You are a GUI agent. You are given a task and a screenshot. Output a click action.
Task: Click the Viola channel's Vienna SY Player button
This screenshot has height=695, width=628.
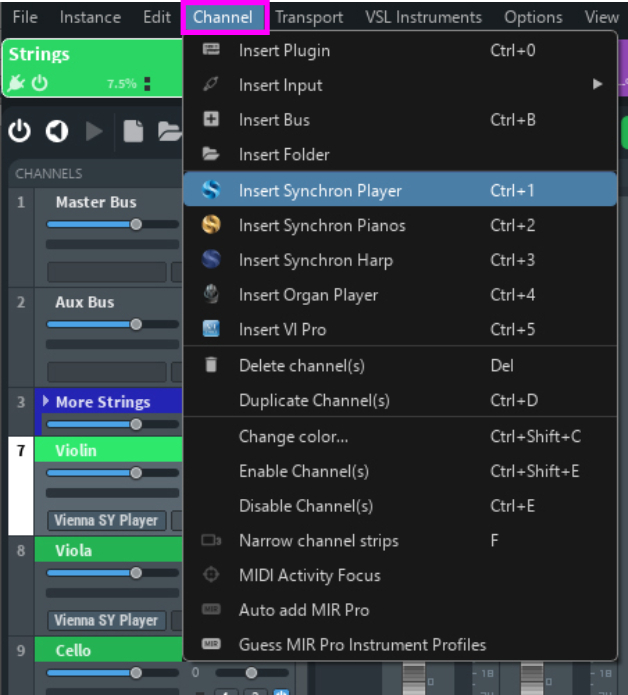pos(105,620)
